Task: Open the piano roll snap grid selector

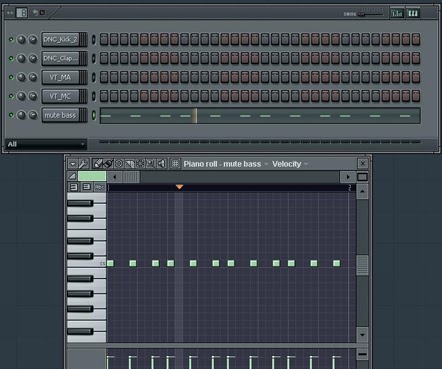Action: pyautogui.click(x=175, y=164)
